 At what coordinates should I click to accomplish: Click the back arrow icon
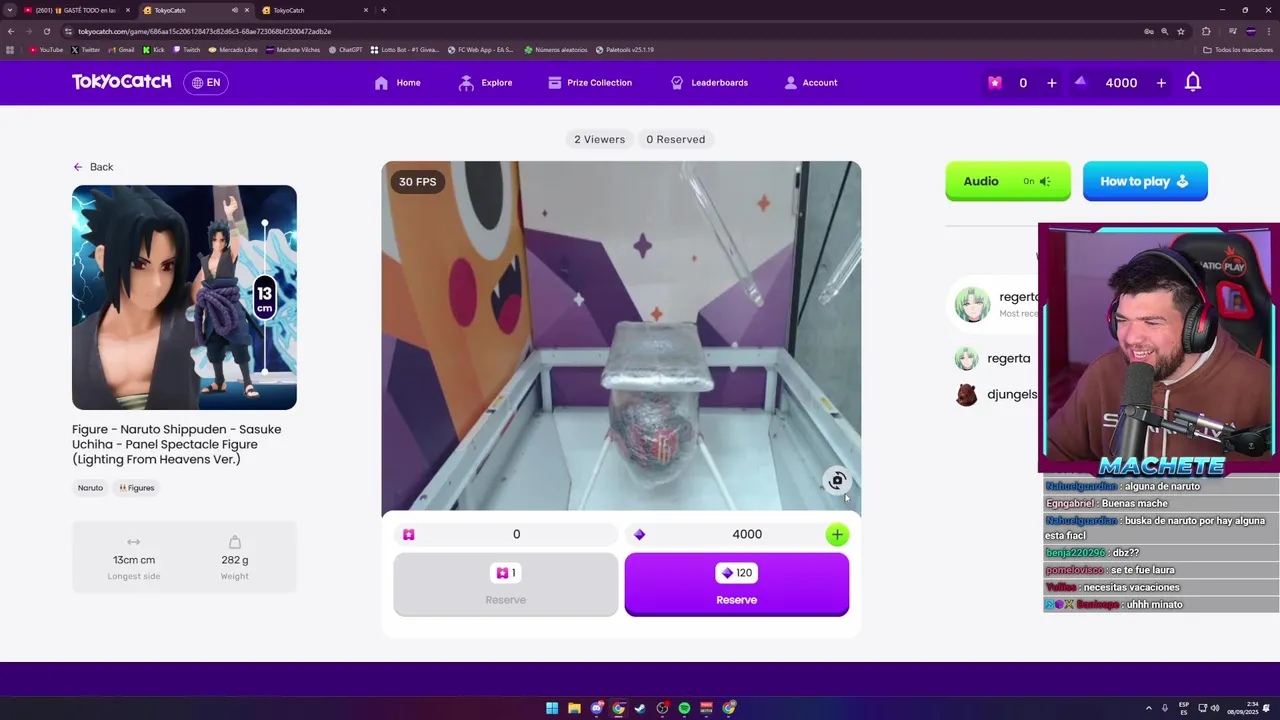(x=78, y=167)
